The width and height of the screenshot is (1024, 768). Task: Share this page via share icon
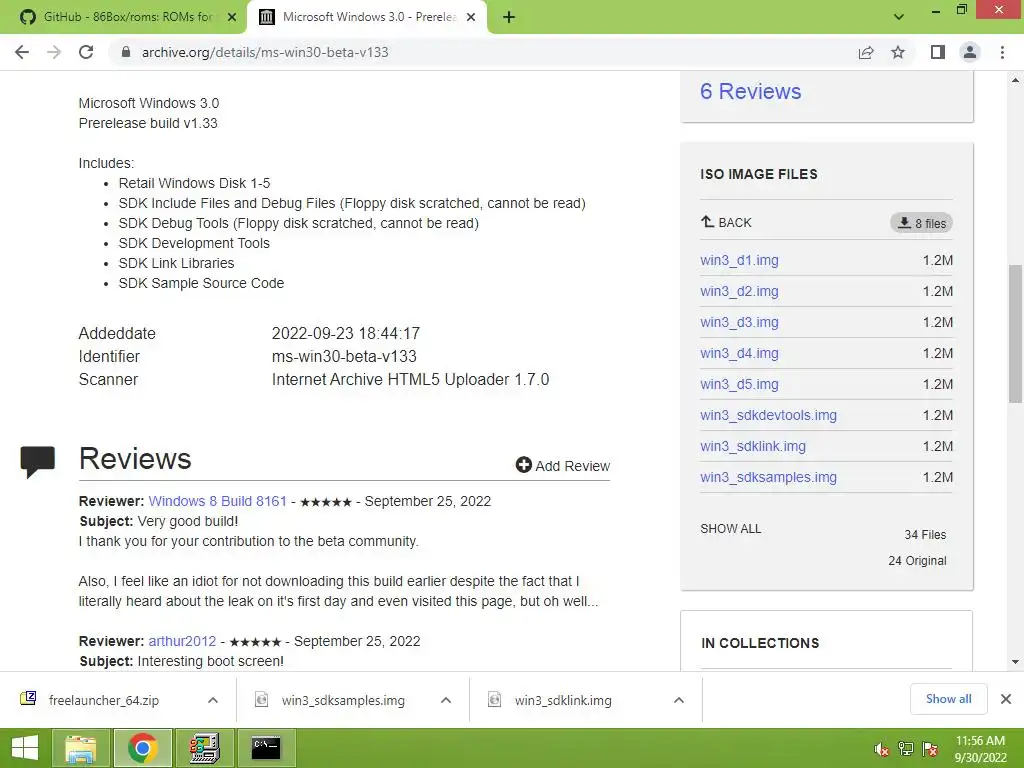[x=866, y=52]
